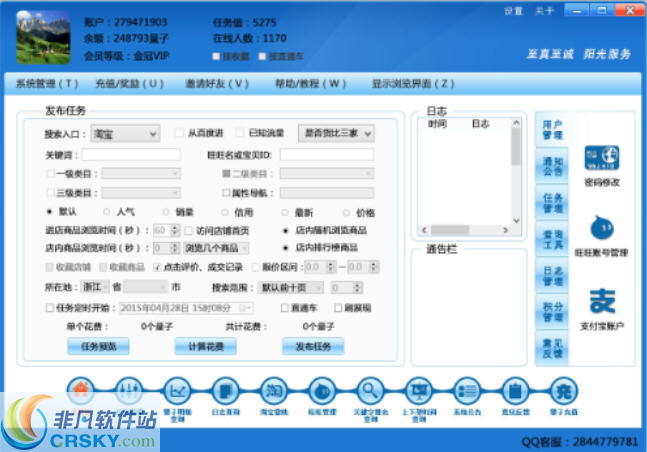Click the 计算花费 button

[205, 346]
